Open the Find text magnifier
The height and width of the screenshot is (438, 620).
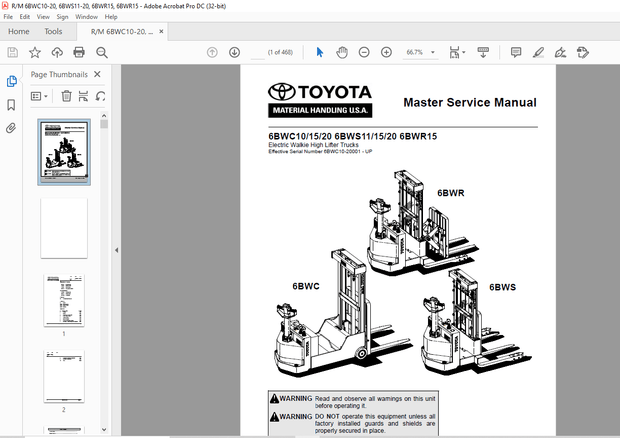pos(102,52)
